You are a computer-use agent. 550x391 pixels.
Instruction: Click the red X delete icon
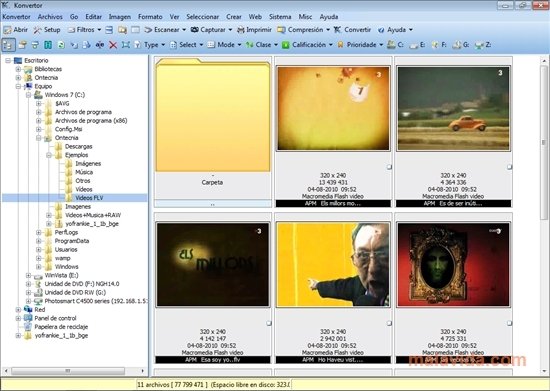coord(113,45)
